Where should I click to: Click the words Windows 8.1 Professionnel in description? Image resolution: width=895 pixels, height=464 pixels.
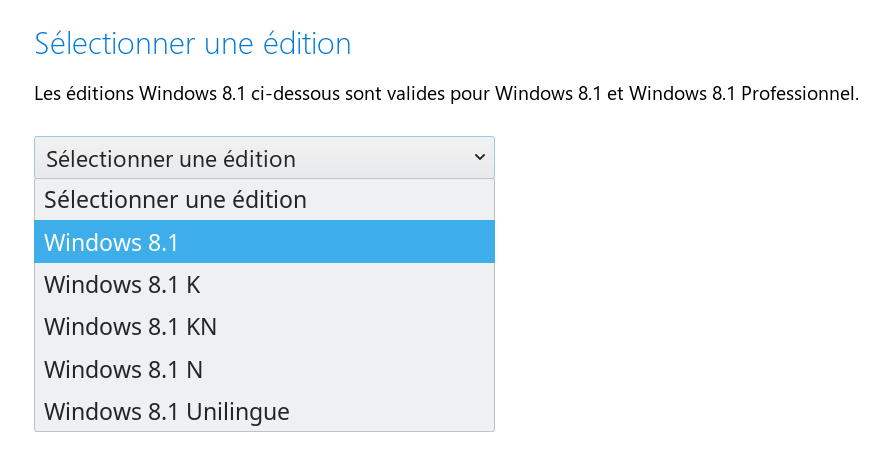[x=744, y=93]
